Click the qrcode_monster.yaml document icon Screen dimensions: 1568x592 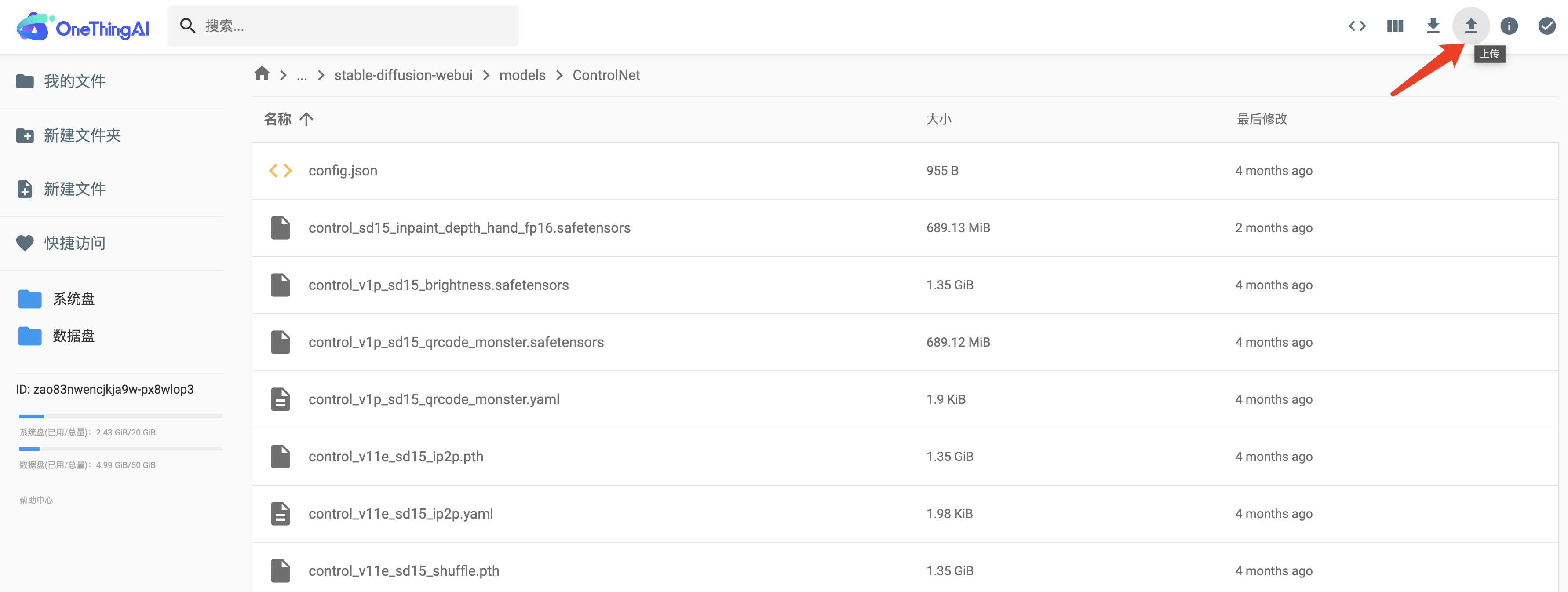(x=280, y=399)
